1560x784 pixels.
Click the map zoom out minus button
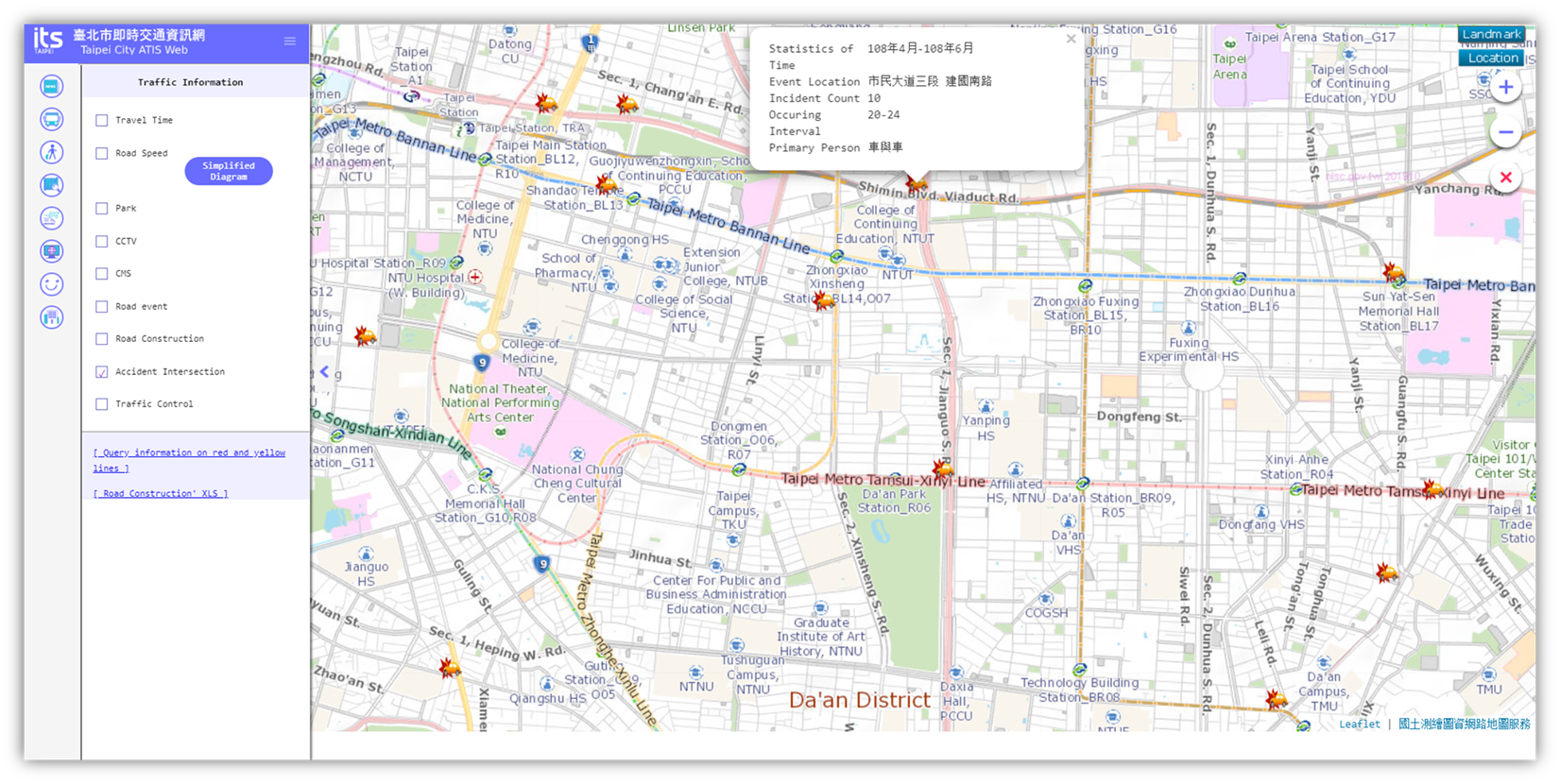point(1505,132)
